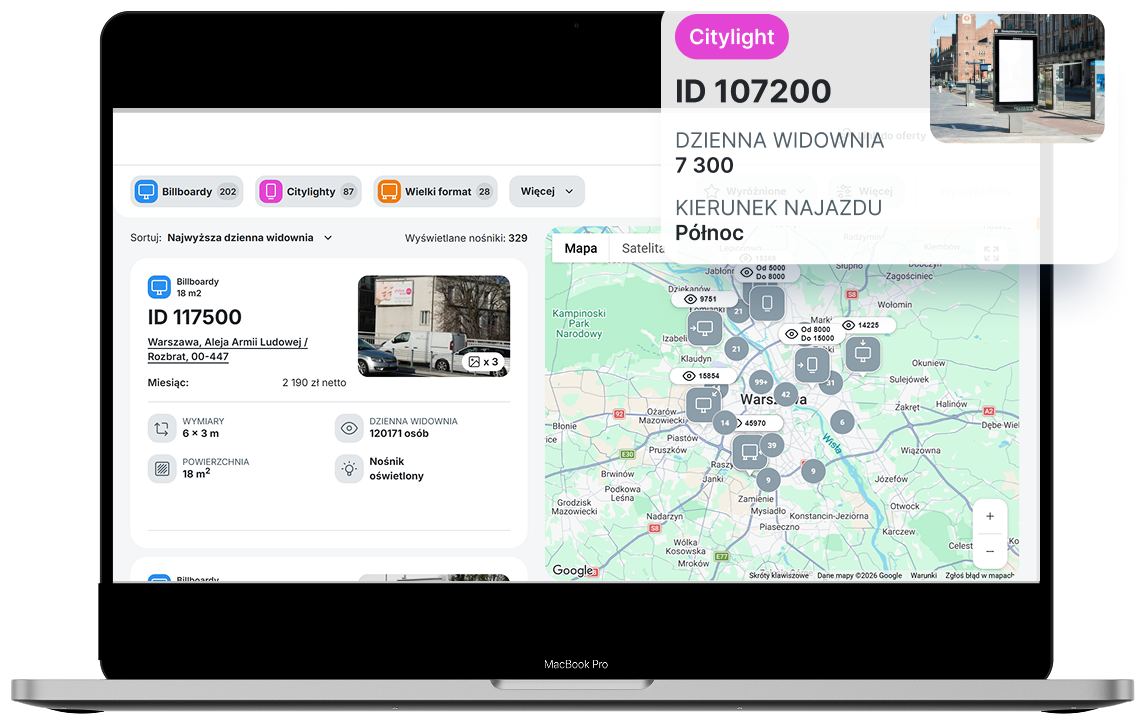1145x718 pixels.
Task: Open the 31 cluster marker on map
Action: (x=831, y=383)
